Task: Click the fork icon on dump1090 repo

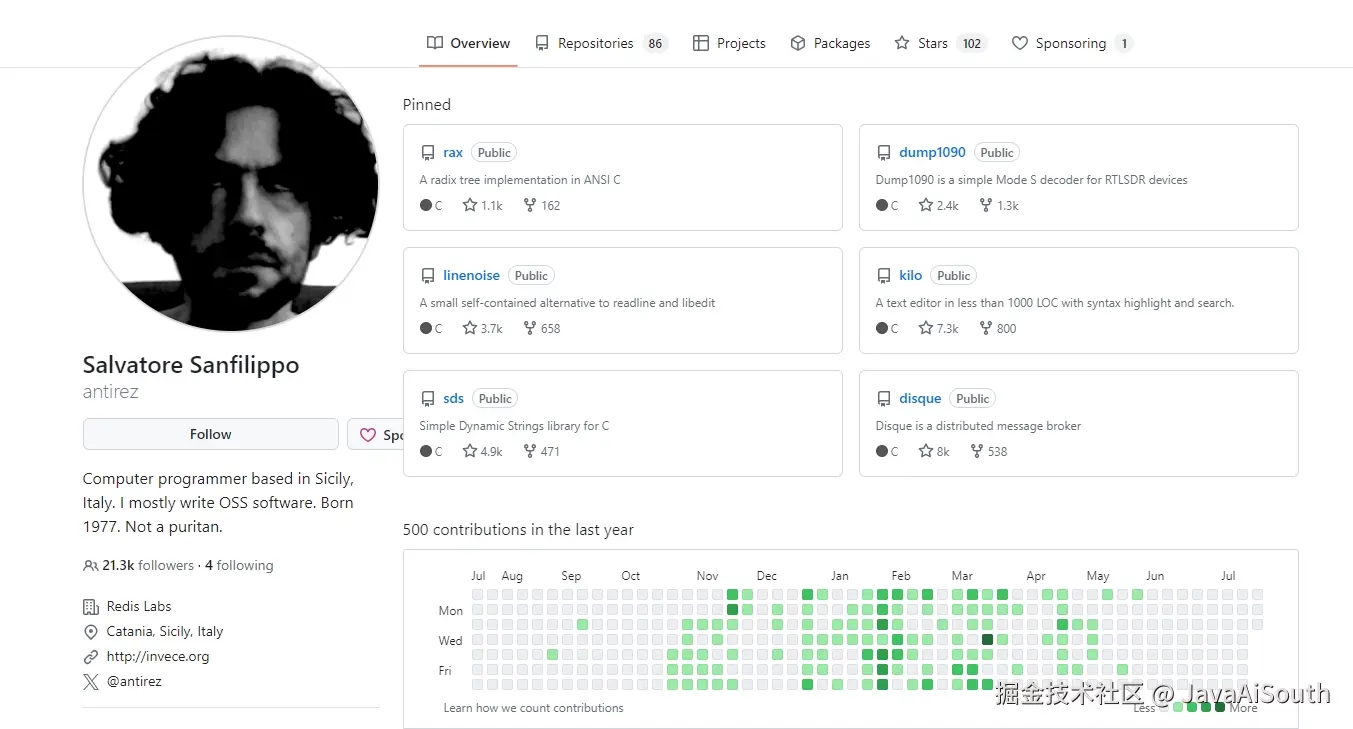Action: tap(986, 205)
